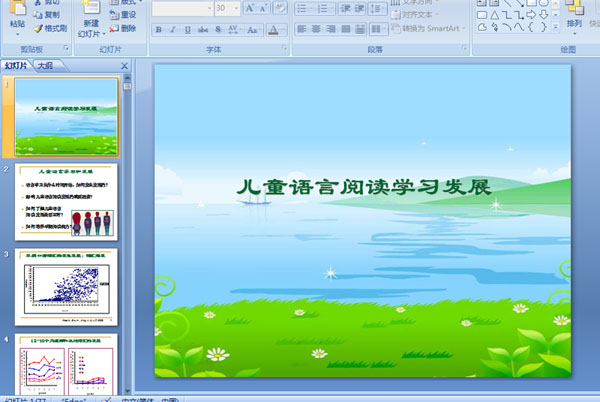Select the triangle shape in gallery
This screenshot has width=600, height=402.
(x=494, y=15)
